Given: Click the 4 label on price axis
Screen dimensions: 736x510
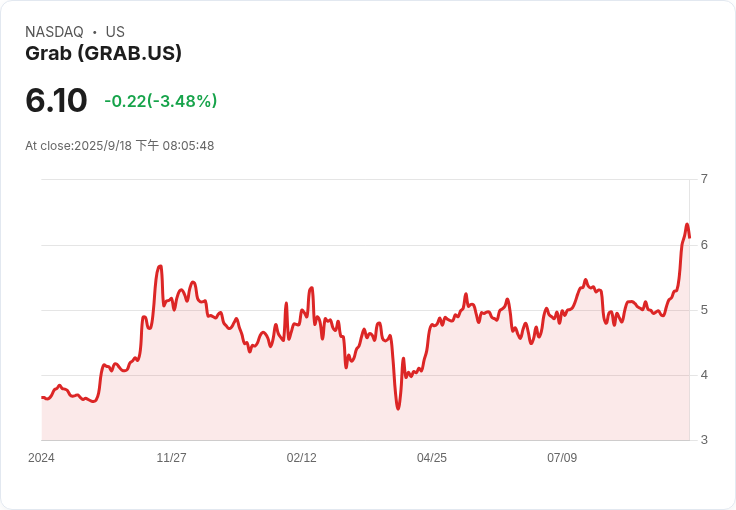Looking at the screenshot, I should tap(704, 375).
